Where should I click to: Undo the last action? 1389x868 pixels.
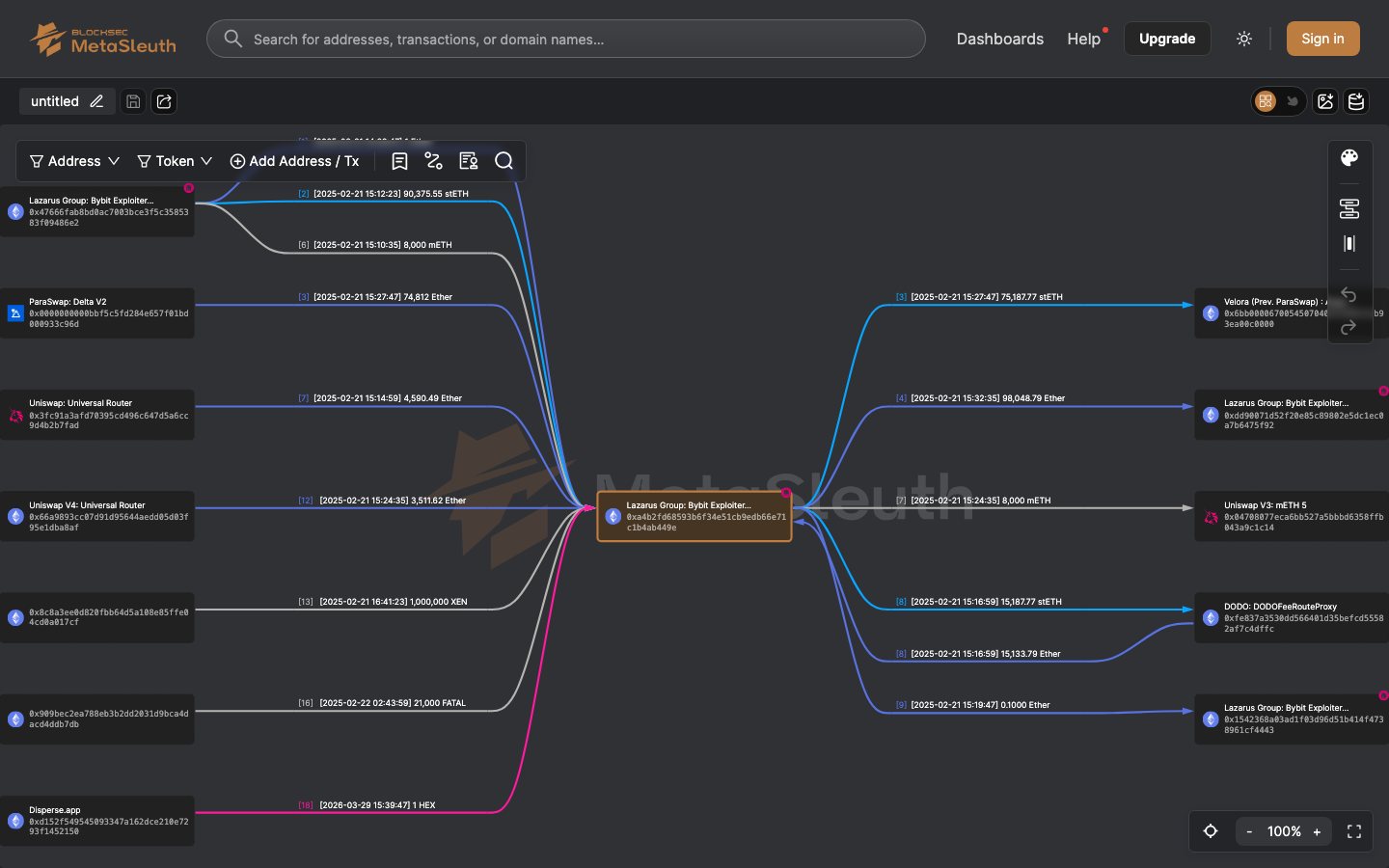(1349, 294)
